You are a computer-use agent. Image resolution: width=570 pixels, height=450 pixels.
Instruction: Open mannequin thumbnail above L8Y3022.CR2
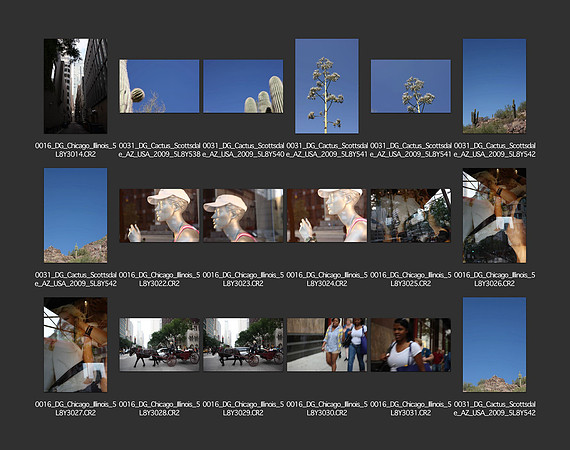point(159,216)
